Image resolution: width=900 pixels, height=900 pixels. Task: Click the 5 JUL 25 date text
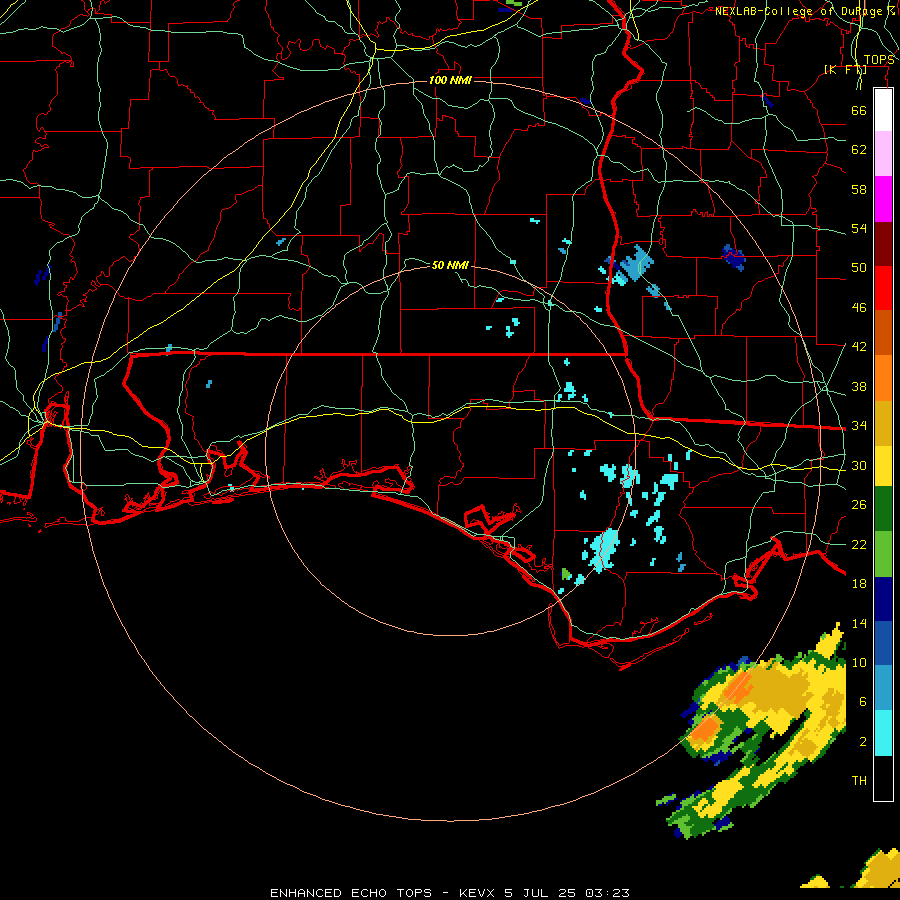tap(540, 893)
